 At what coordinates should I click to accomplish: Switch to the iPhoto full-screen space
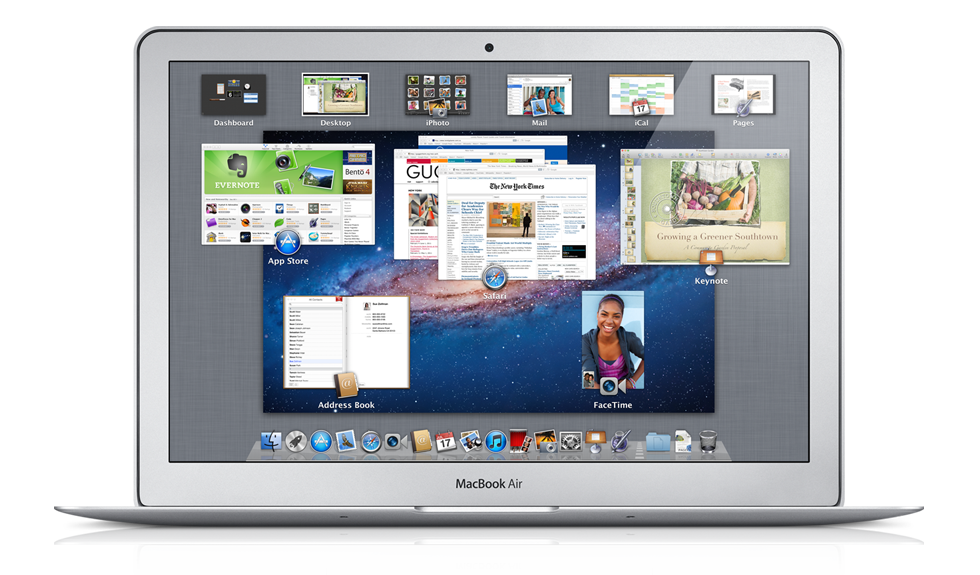point(438,94)
